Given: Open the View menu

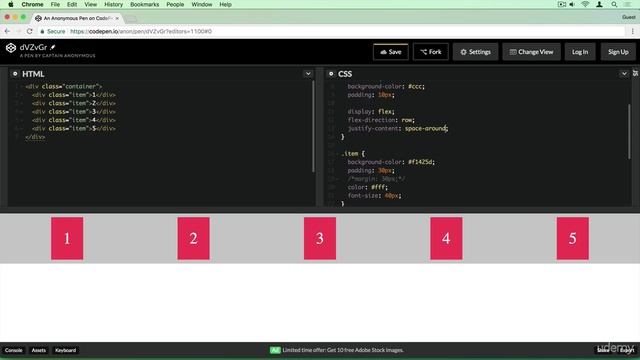Looking at the screenshot, I should [x=91, y=4].
